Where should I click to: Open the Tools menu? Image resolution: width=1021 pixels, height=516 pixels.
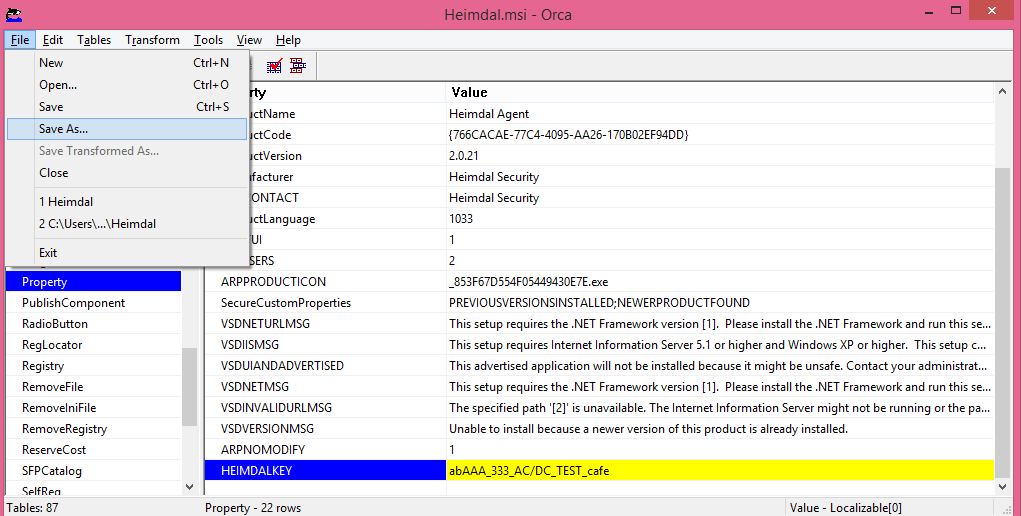(x=208, y=40)
